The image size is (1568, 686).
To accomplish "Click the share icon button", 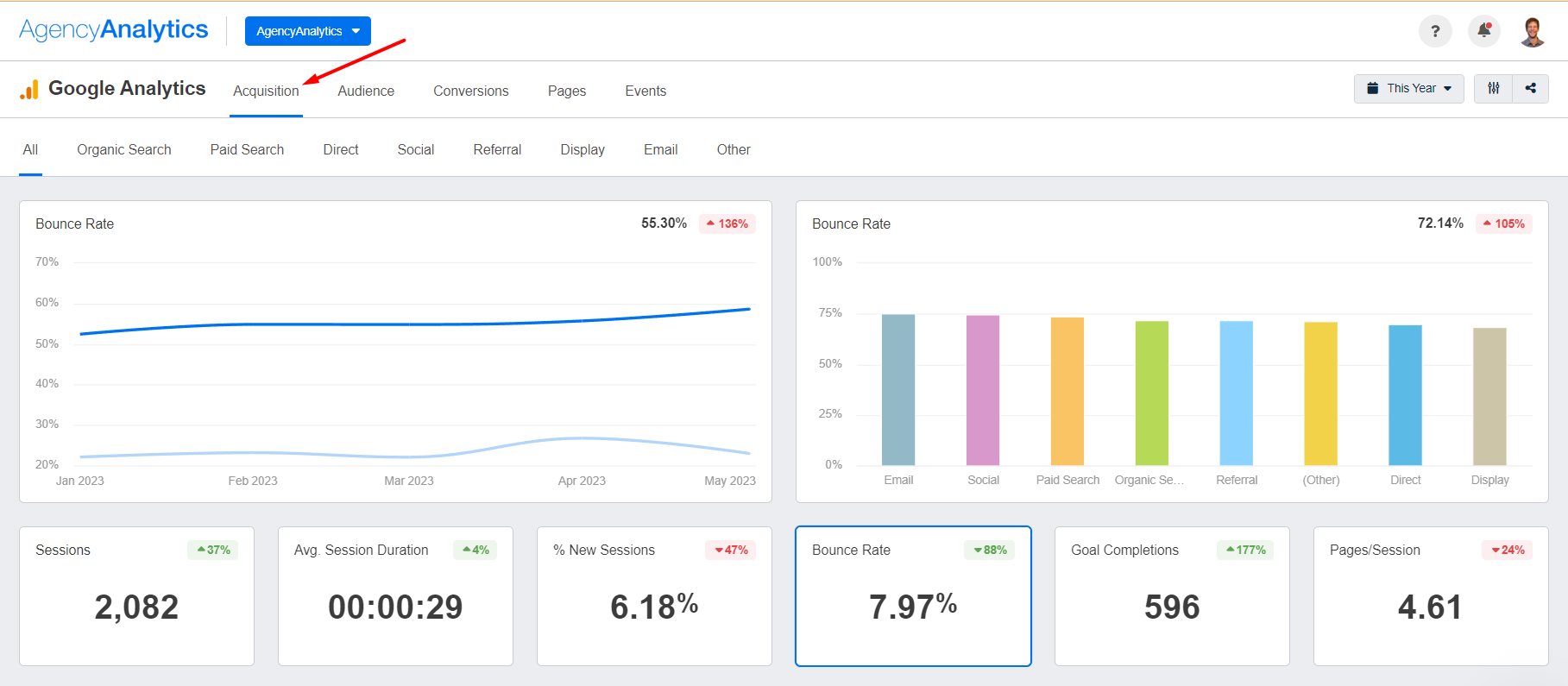I will tap(1531, 88).
